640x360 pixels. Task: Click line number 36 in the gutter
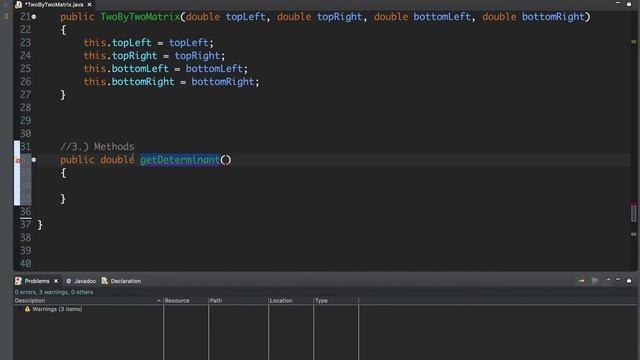point(25,211)
